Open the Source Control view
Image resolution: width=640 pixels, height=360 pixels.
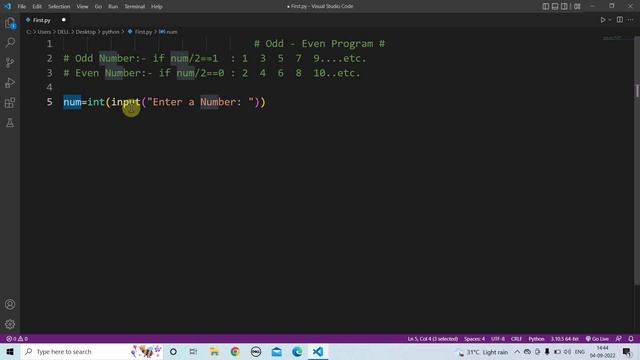point(10,62)
